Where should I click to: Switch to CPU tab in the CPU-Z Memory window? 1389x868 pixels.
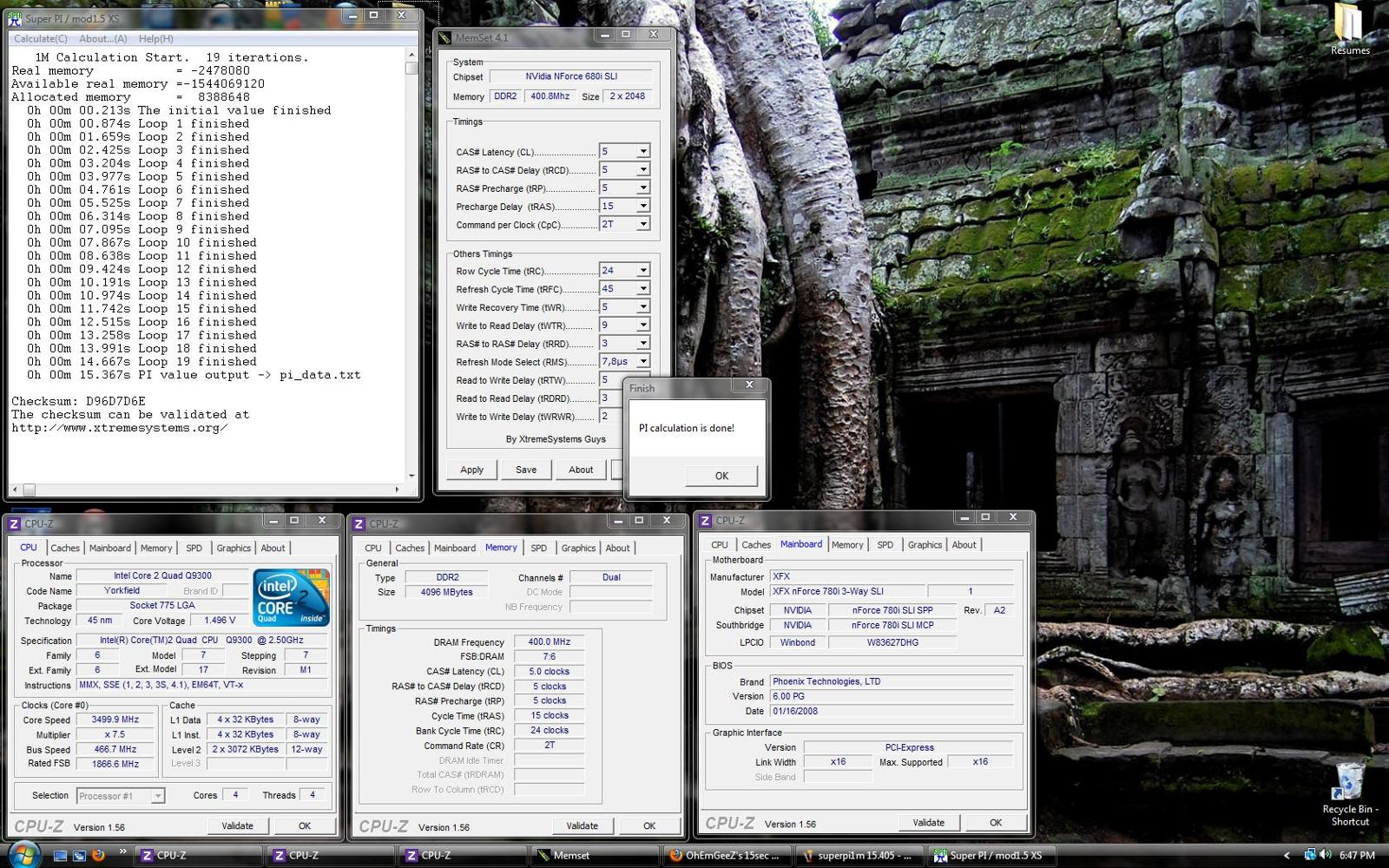[373, 548]
